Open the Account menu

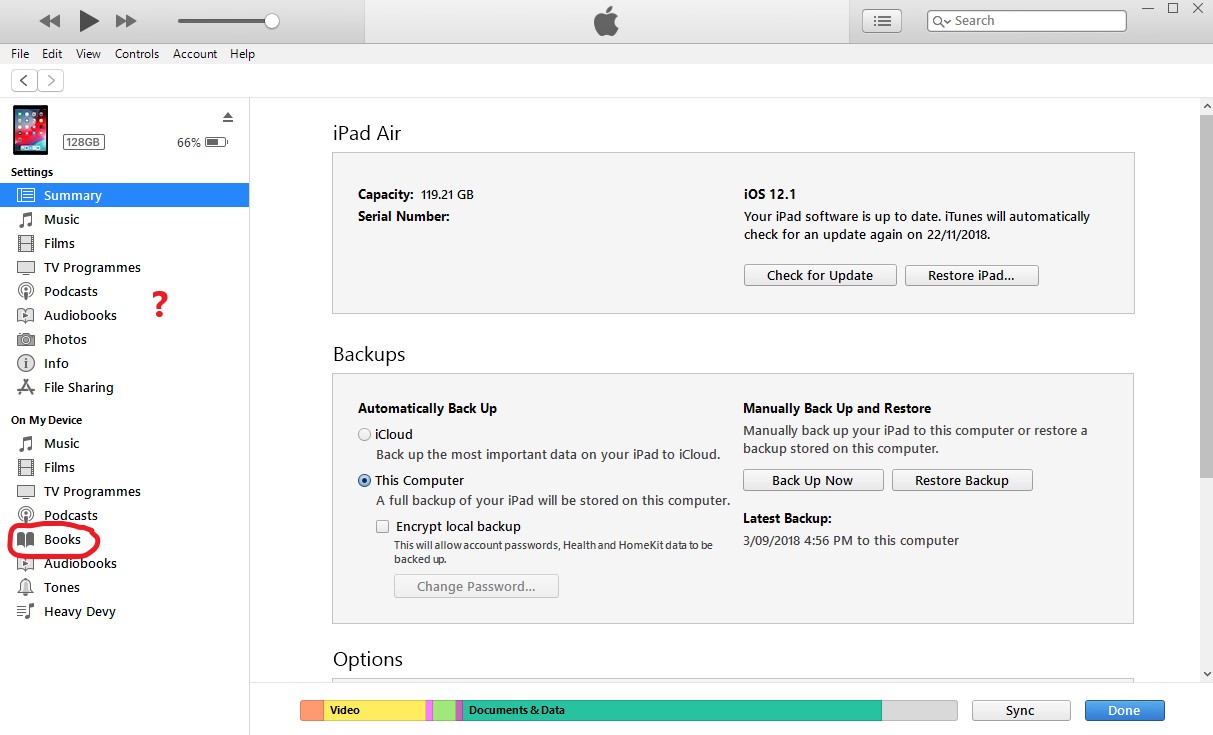pyautogui.click(x=195, y=54)
